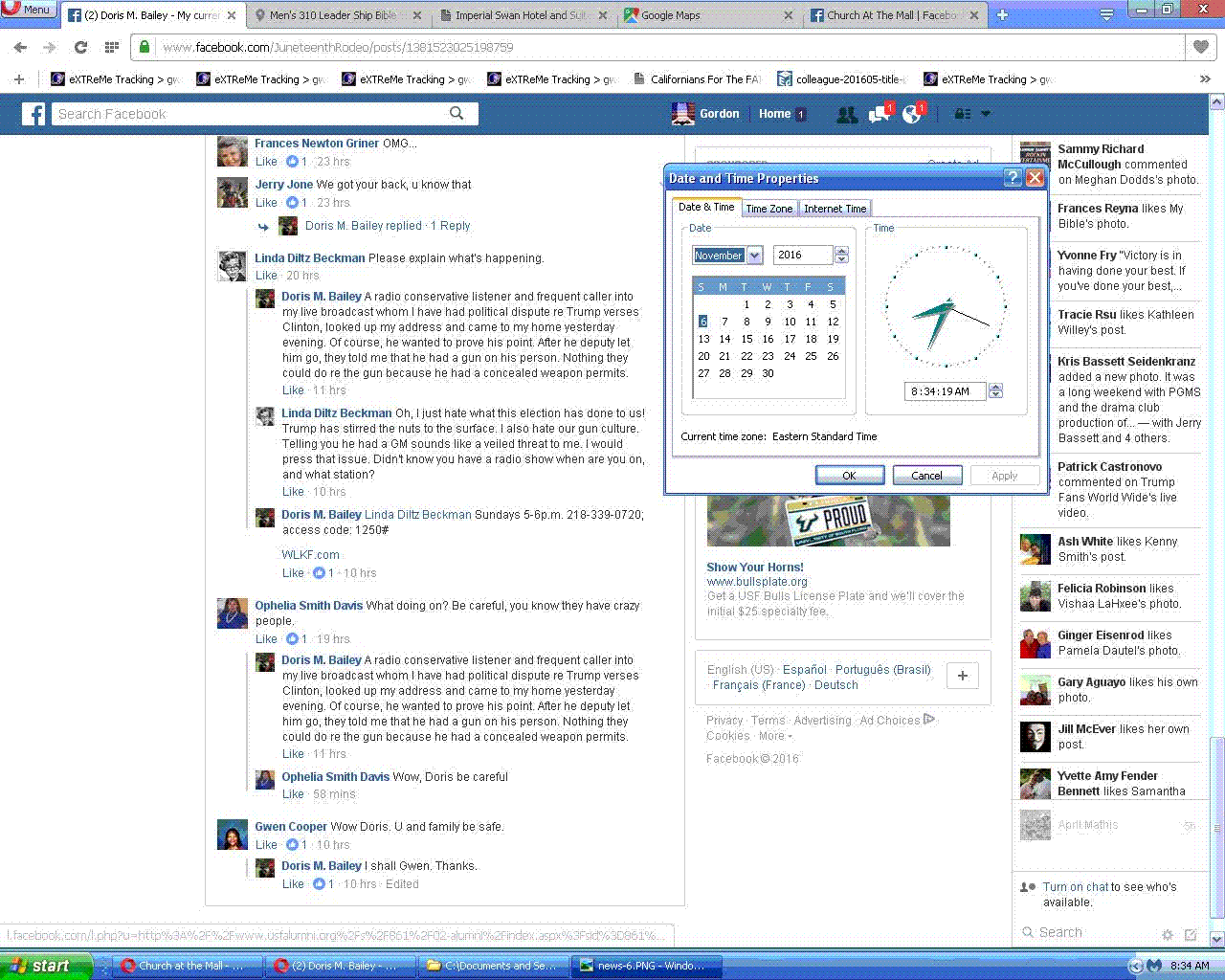1225x980 pixels.
Task: Open the Facebook messages icon
Action: 879,114
